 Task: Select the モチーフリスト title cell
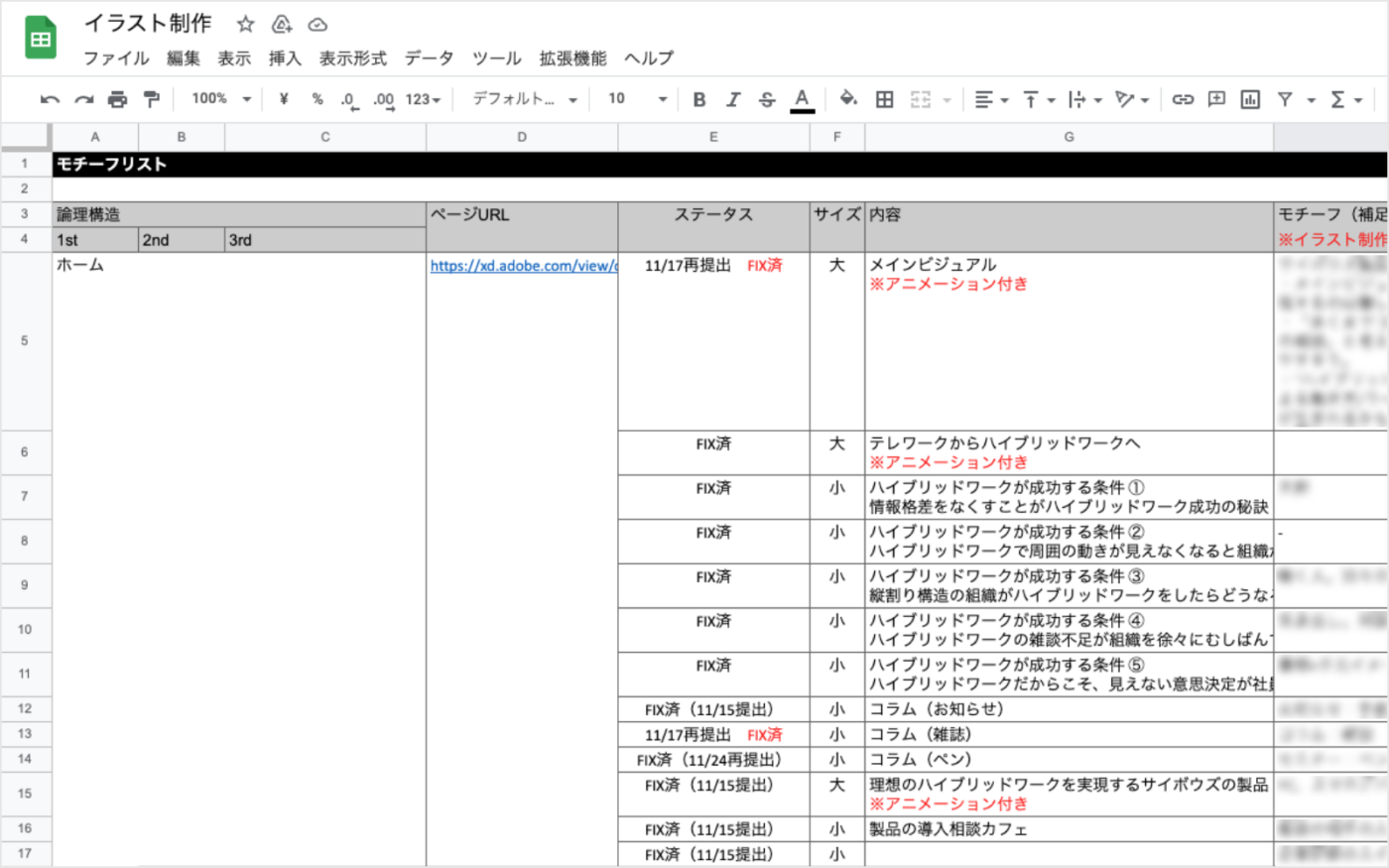coord(720,165)
